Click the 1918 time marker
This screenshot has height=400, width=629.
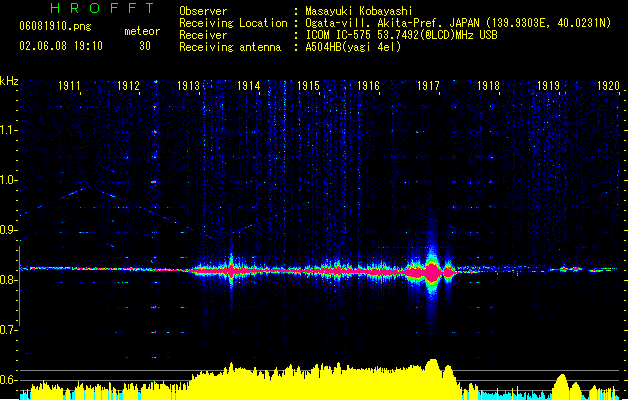tap(488, 86)
